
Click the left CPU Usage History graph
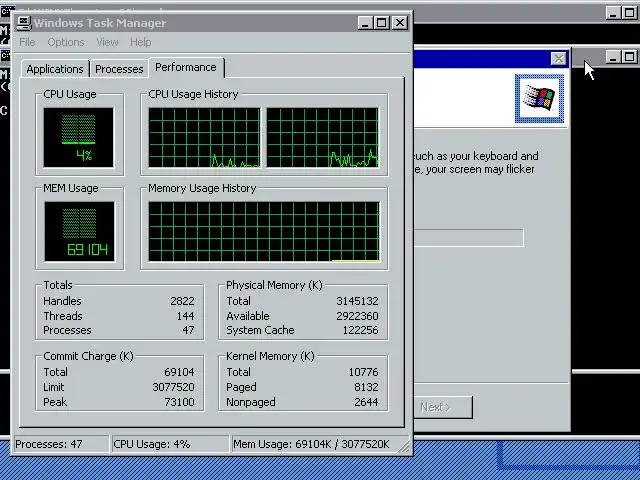(x=204, y=138)
